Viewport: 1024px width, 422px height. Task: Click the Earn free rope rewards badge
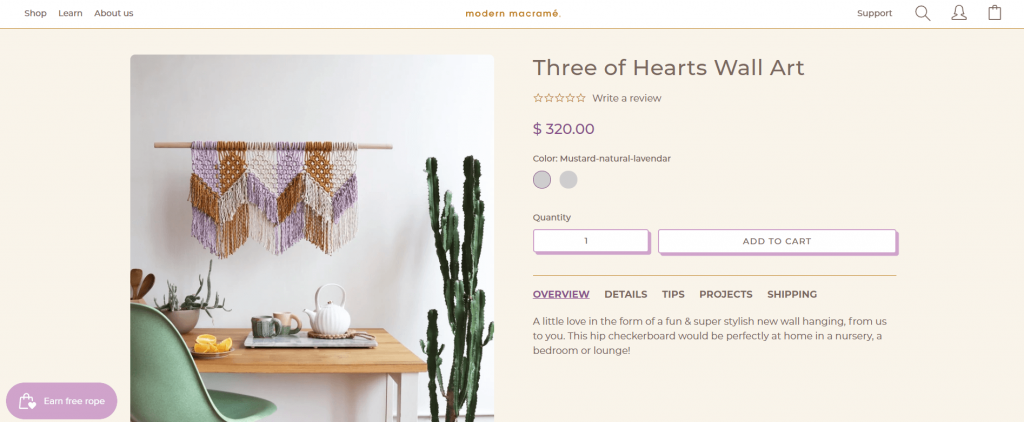click(x=62, y=401)
